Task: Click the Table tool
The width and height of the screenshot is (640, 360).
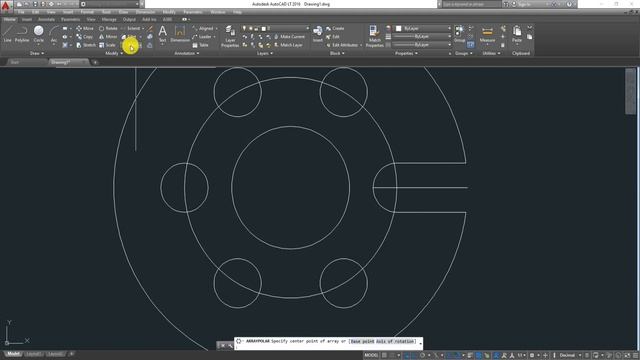Action: (200, 45)
